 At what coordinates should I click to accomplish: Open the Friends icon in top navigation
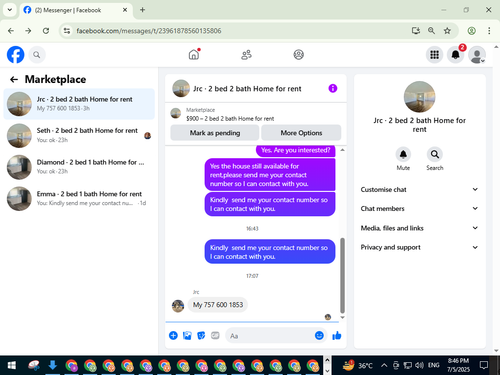[x=246, y=55]
